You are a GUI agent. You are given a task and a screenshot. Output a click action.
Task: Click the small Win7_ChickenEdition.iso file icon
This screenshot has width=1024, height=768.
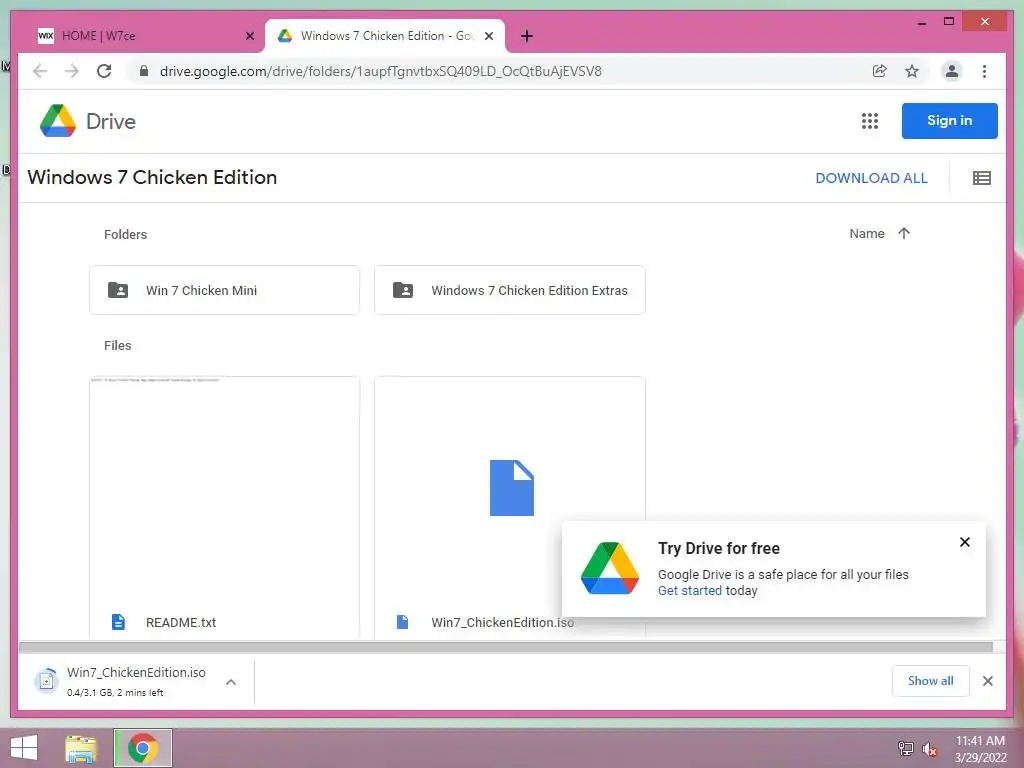pyautogui.click(x=402, y=622)
